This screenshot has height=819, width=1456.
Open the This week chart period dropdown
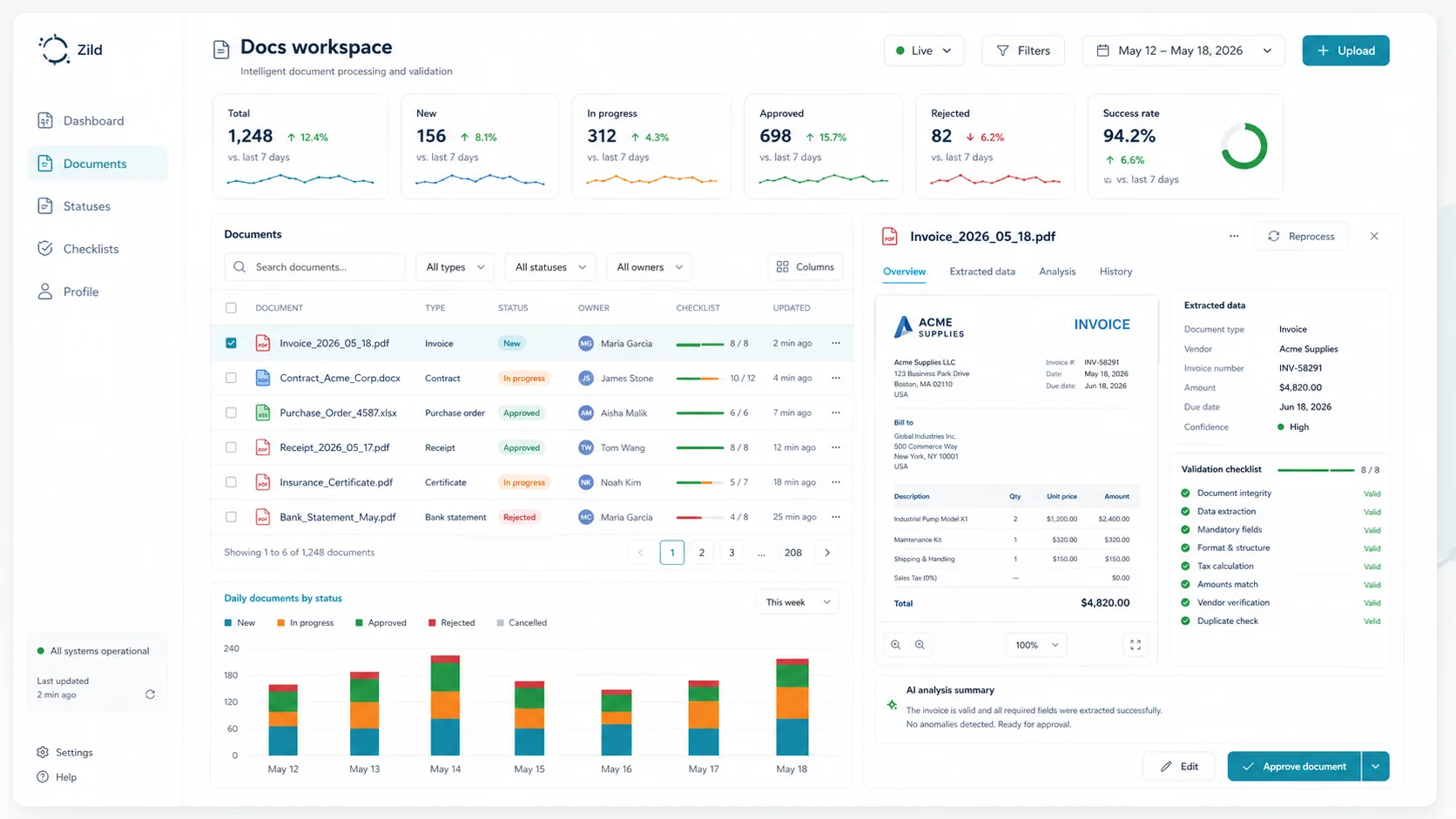[x=797, y=602]
